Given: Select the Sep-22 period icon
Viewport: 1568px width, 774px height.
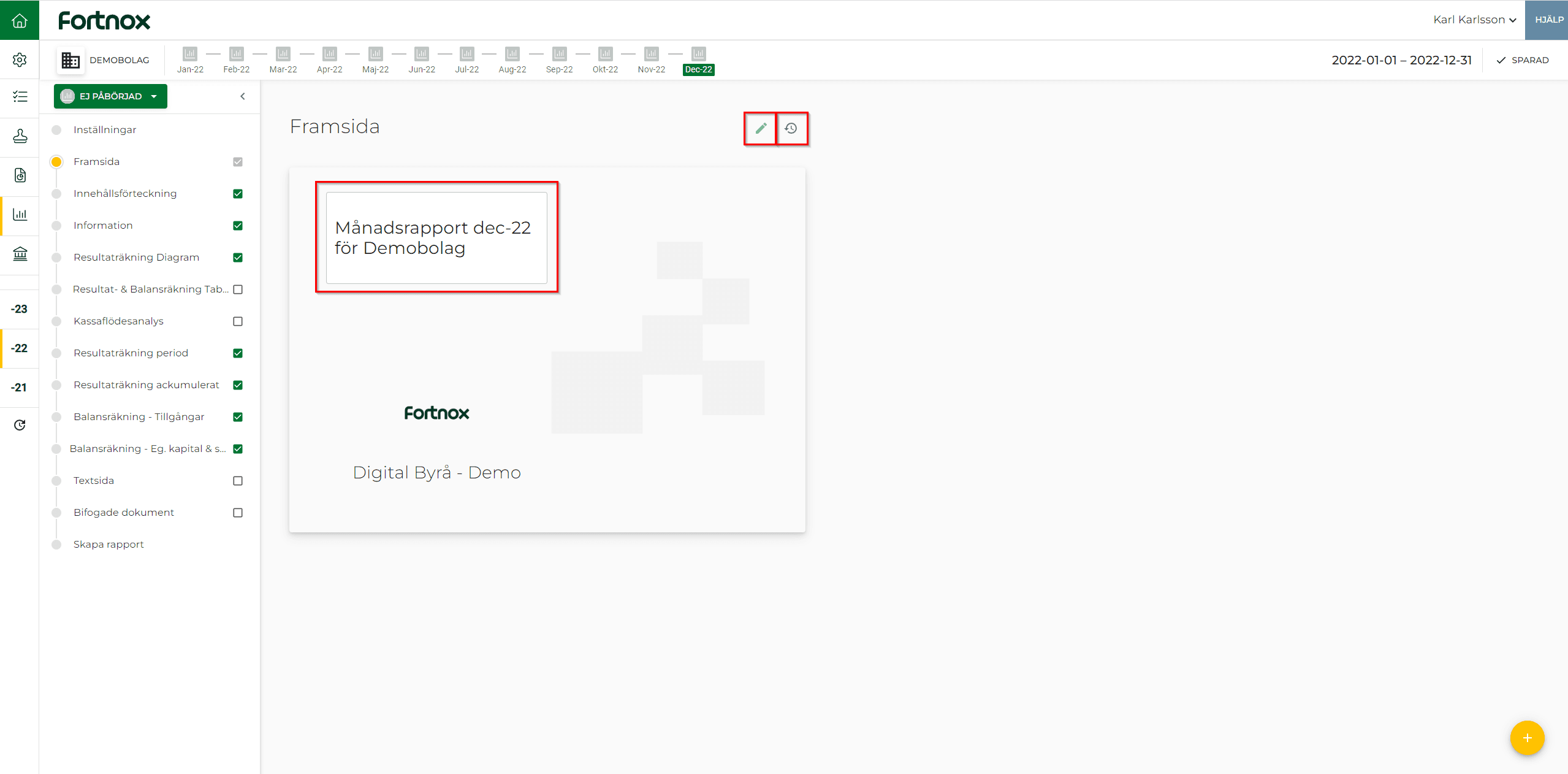Looking at the screenshot, I should pyautogui.click(x=560, y=54).
